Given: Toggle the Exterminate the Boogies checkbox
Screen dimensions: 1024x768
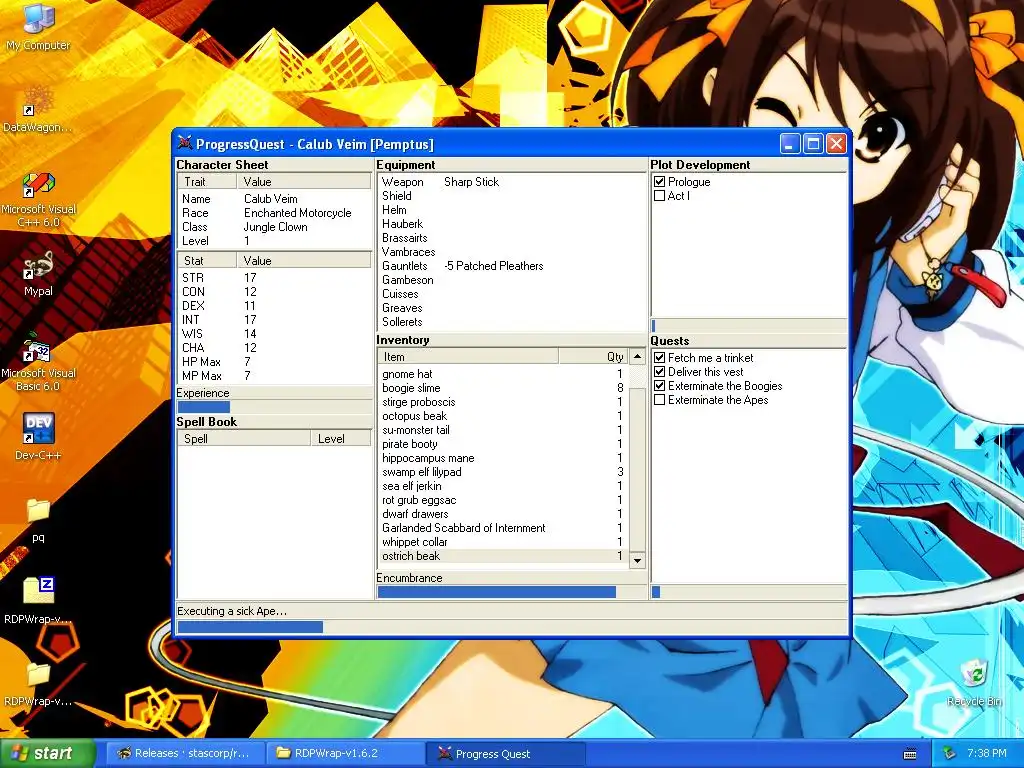Looking at the screenshot, I should coord(660,386).
